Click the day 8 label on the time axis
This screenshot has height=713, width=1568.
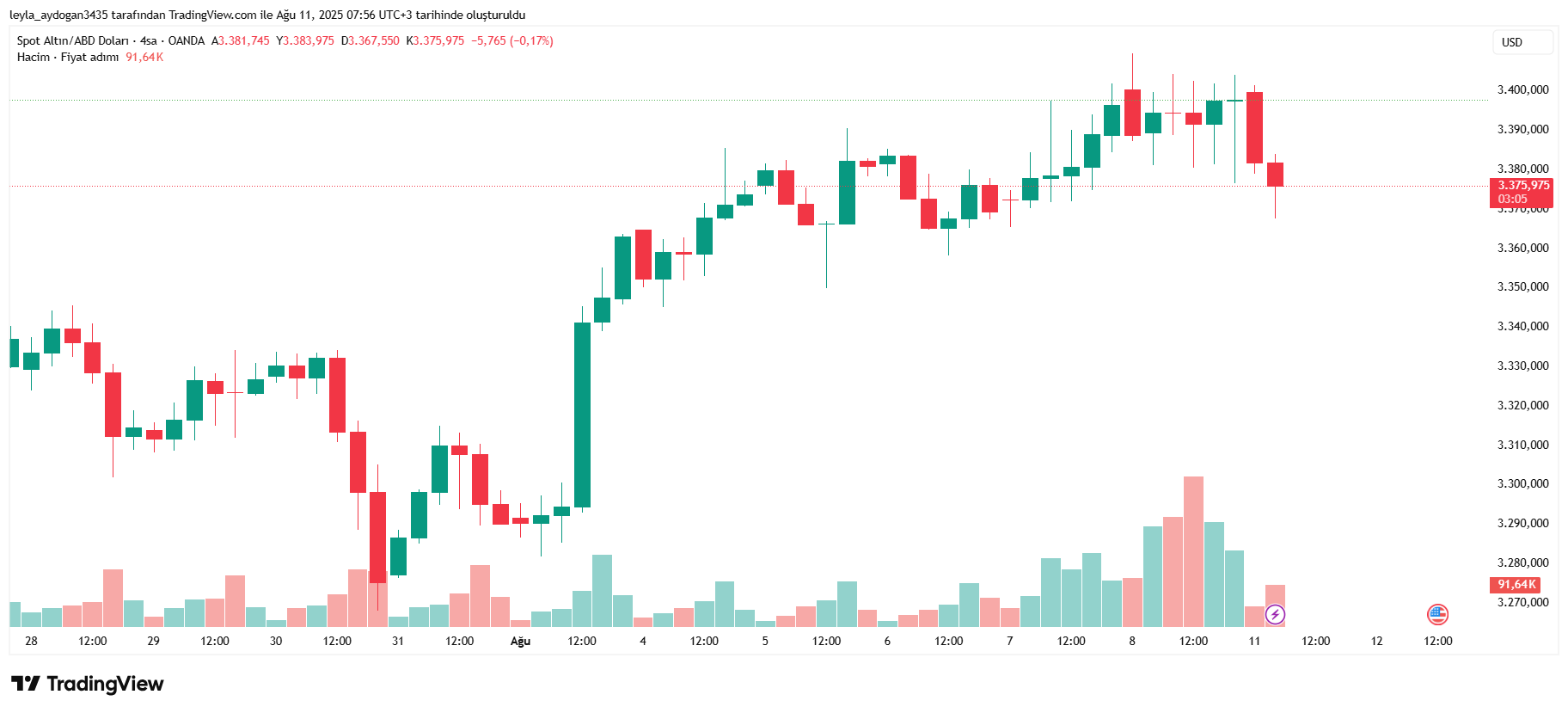[1132, 641]
